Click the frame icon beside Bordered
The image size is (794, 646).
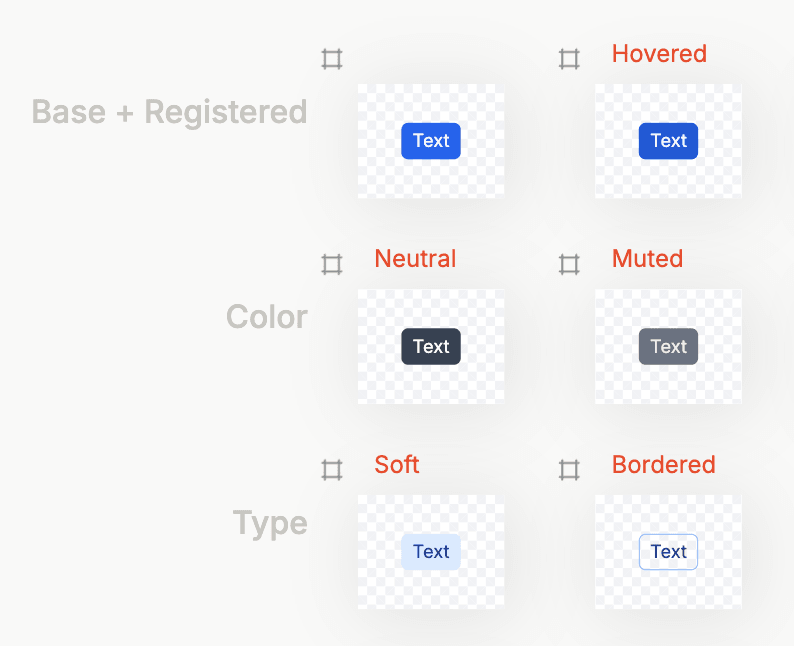click(x=569, y=470)
